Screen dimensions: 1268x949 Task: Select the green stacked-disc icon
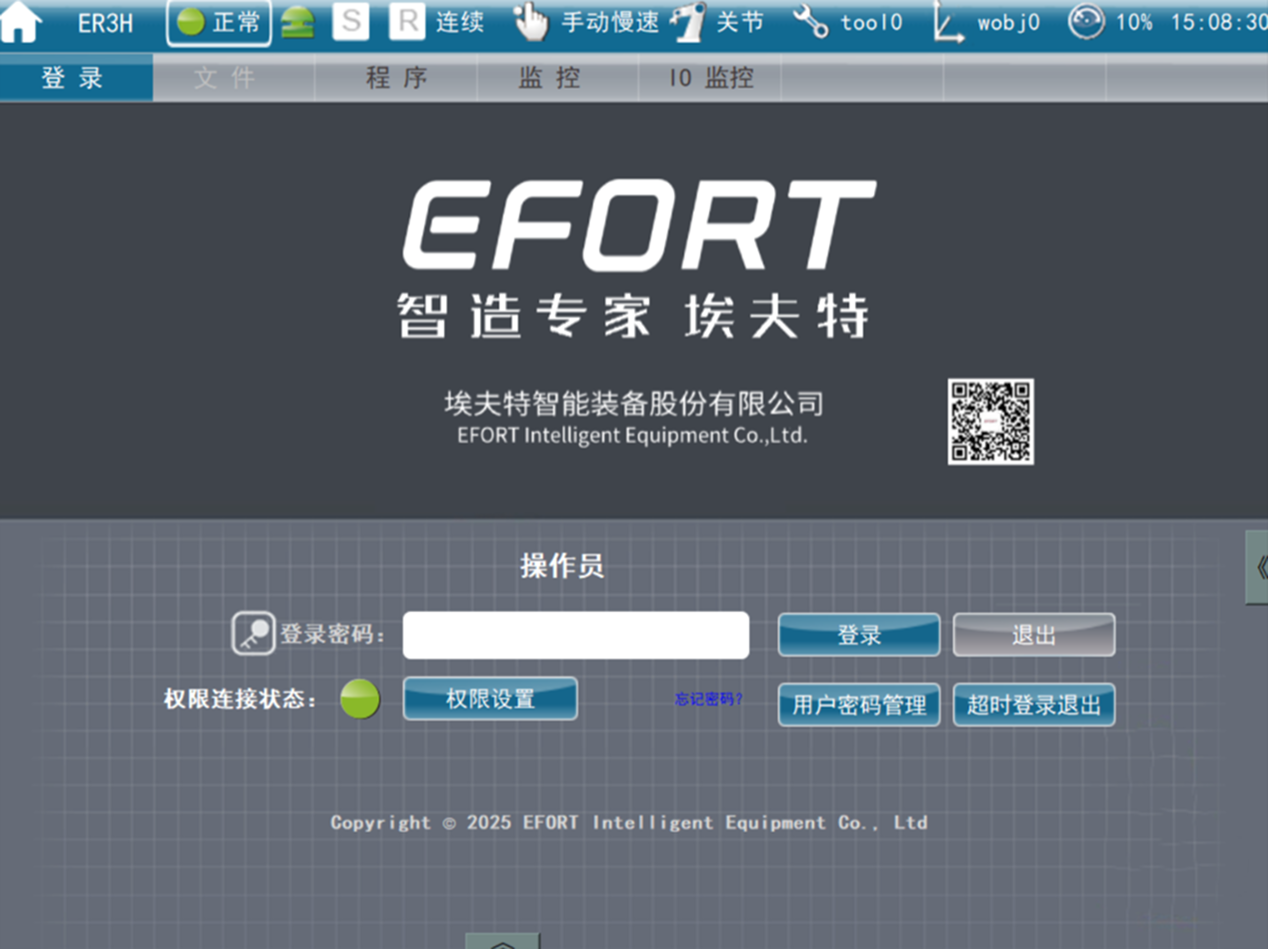tap(297, 23)
